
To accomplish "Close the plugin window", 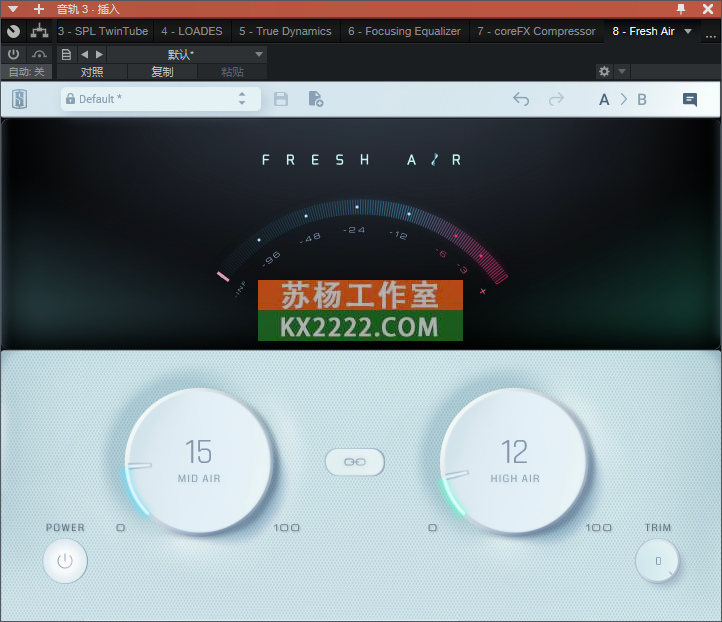I will (708, 9).
